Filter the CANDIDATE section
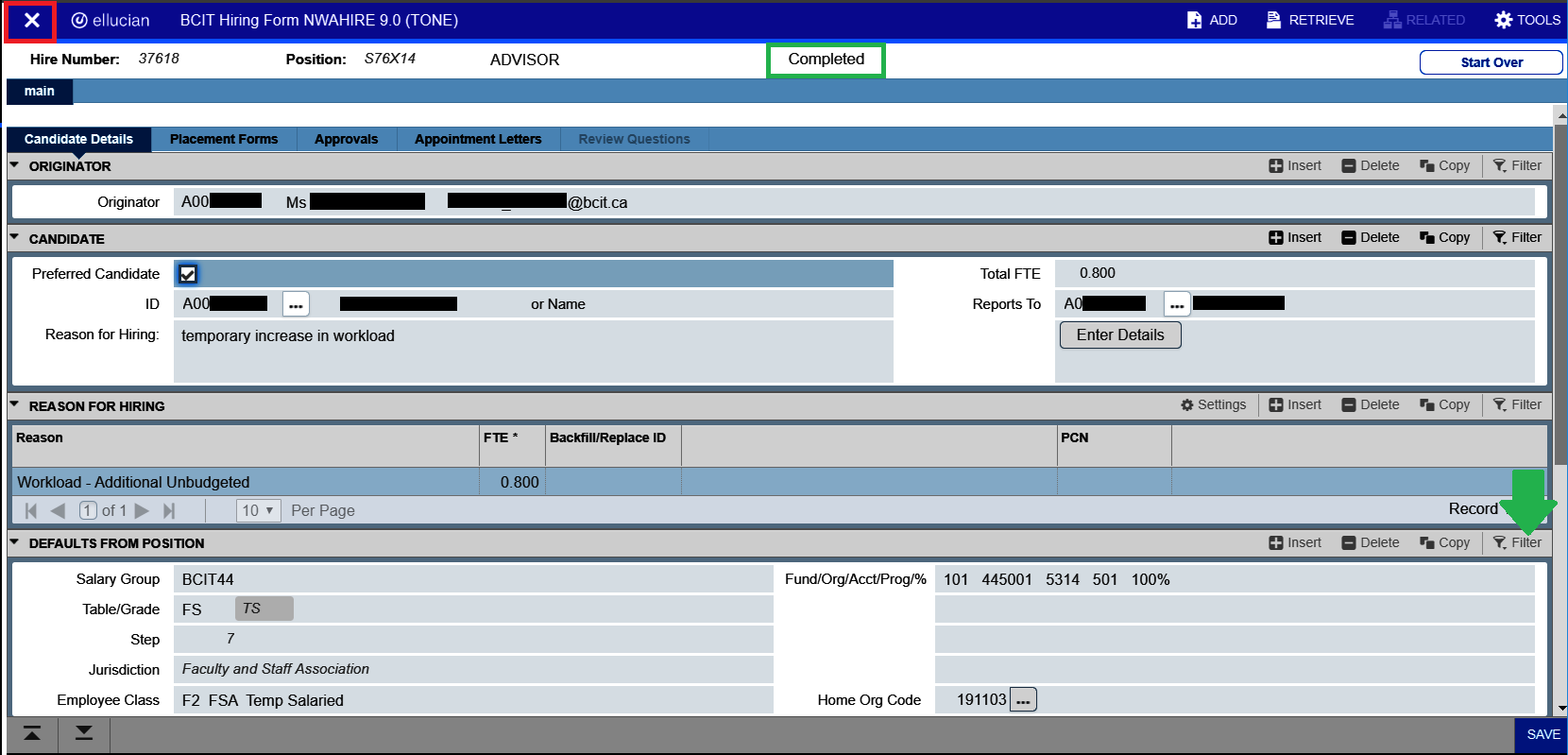This screenshot has height=755, width=1568. (x=1517, y=237)
